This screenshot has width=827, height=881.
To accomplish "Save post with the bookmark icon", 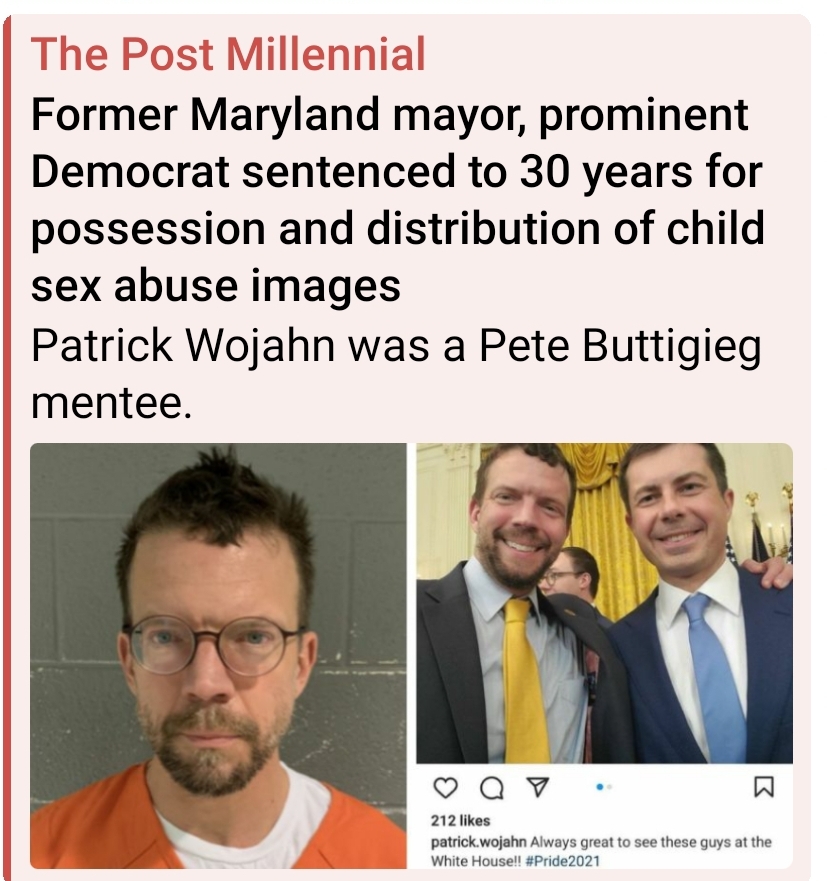I will tap(764, 787).
